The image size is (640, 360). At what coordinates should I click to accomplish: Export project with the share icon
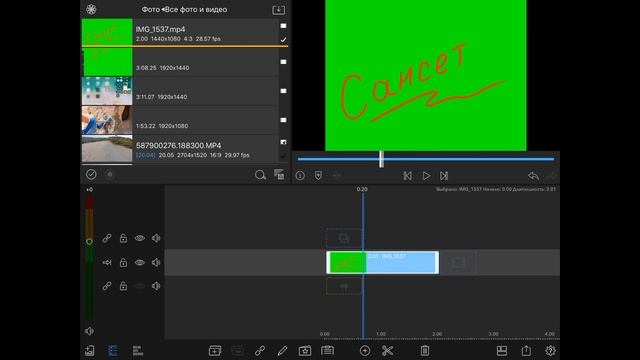[526, 350]
